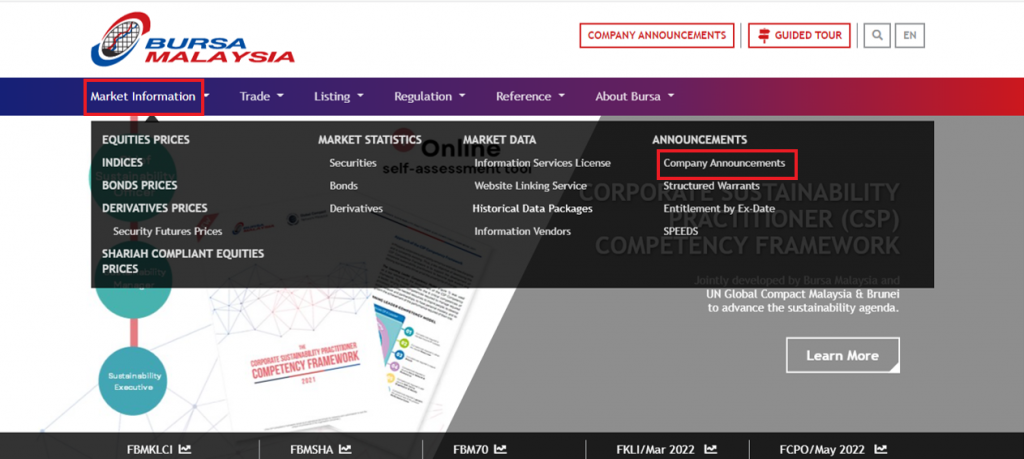Select Company Announcements in Announcements submenu

tap(724, 163)
